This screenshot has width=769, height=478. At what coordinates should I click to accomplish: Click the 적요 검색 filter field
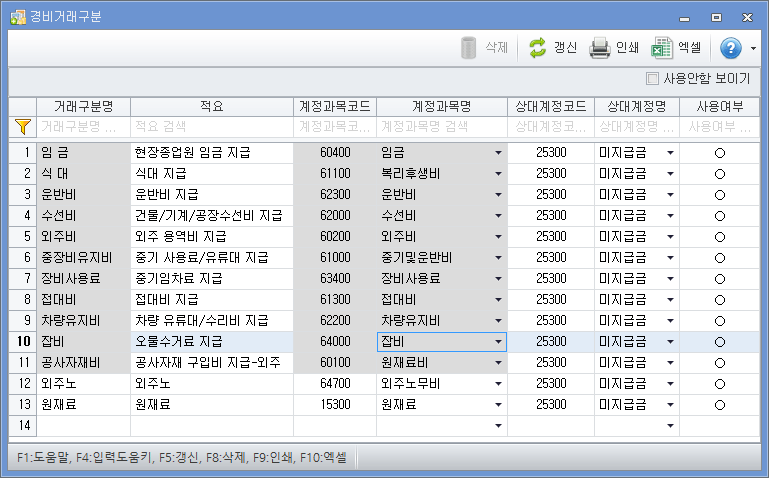click(x=212, y=127)
